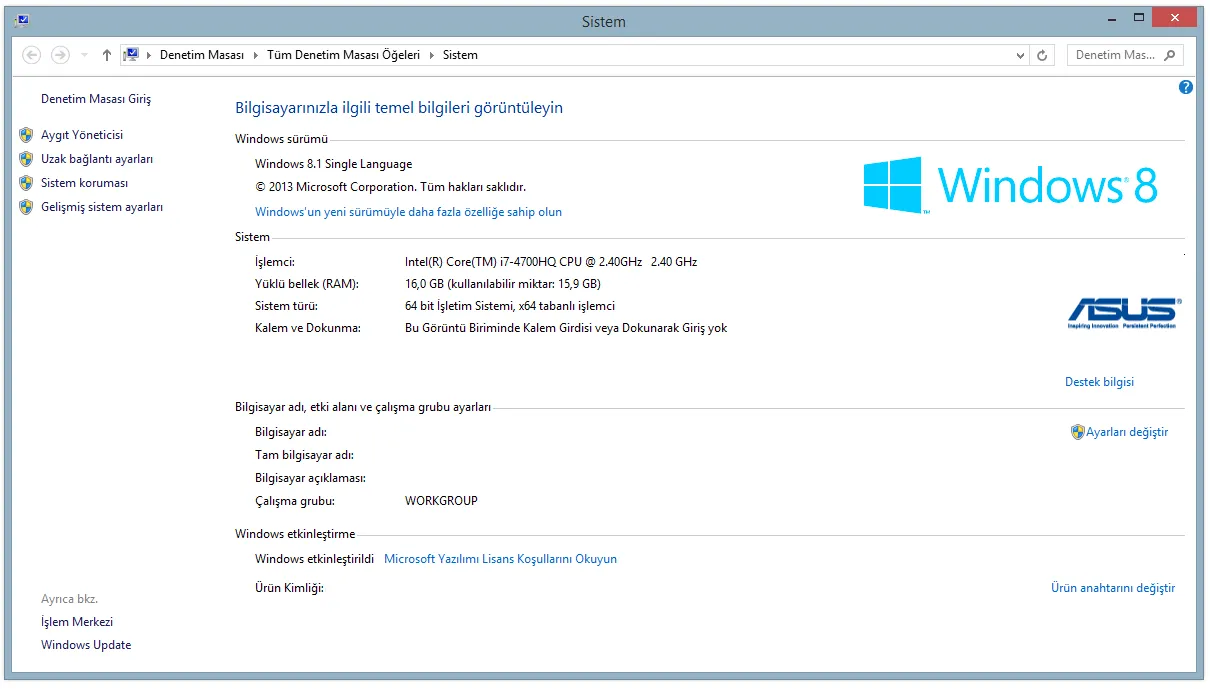Screen dimensions: 1210x689
Task: Select Denetim Masası breadcrumb
Action: pyautogui.click(x=202, y=55)
